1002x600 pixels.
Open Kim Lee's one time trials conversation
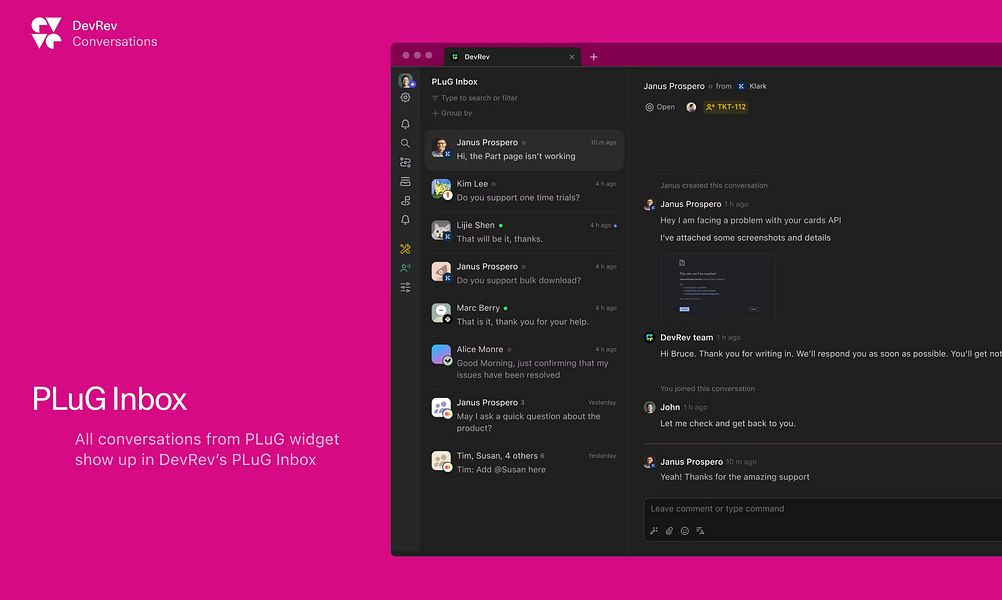524,190
